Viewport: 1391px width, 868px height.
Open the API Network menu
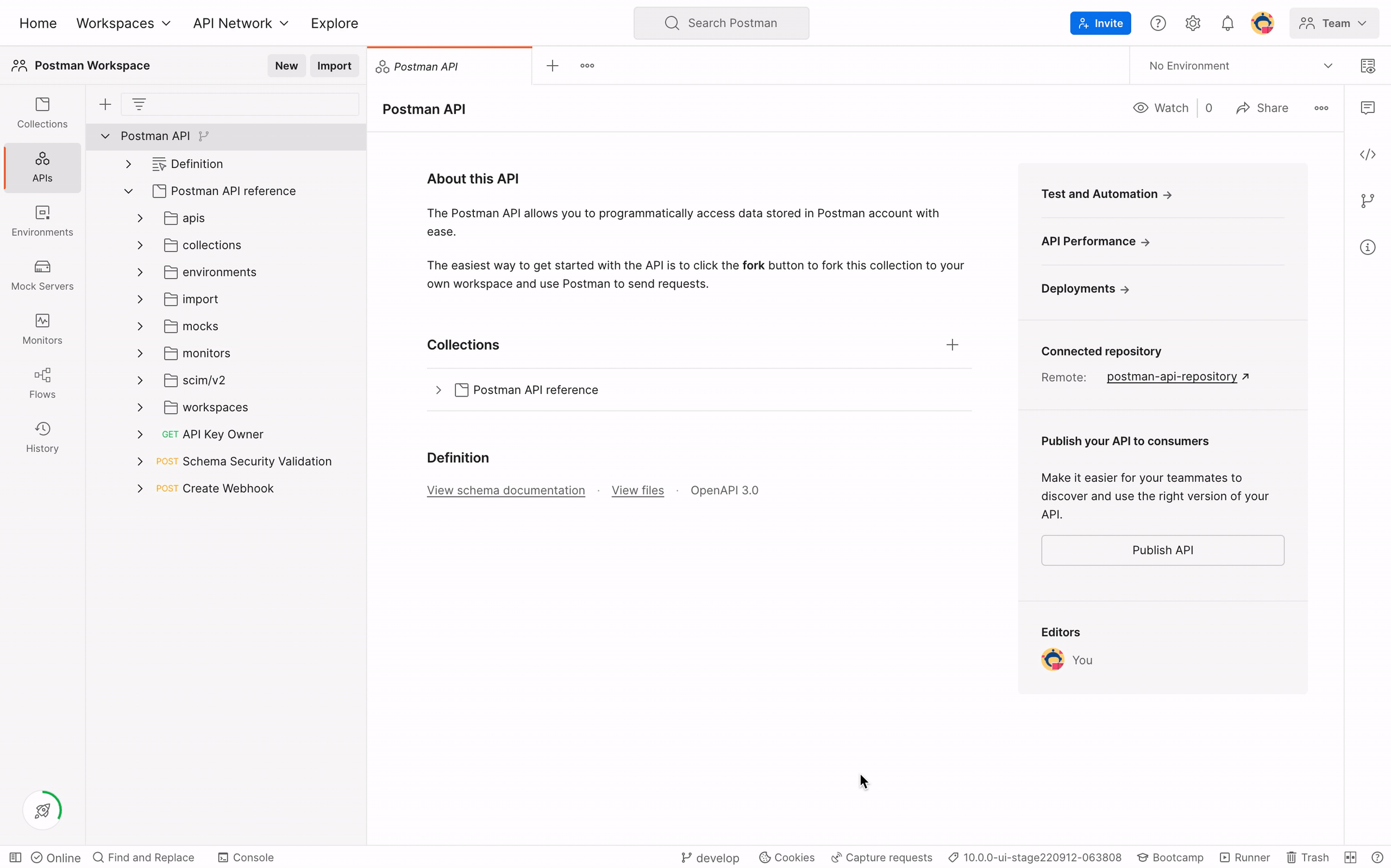241,23
